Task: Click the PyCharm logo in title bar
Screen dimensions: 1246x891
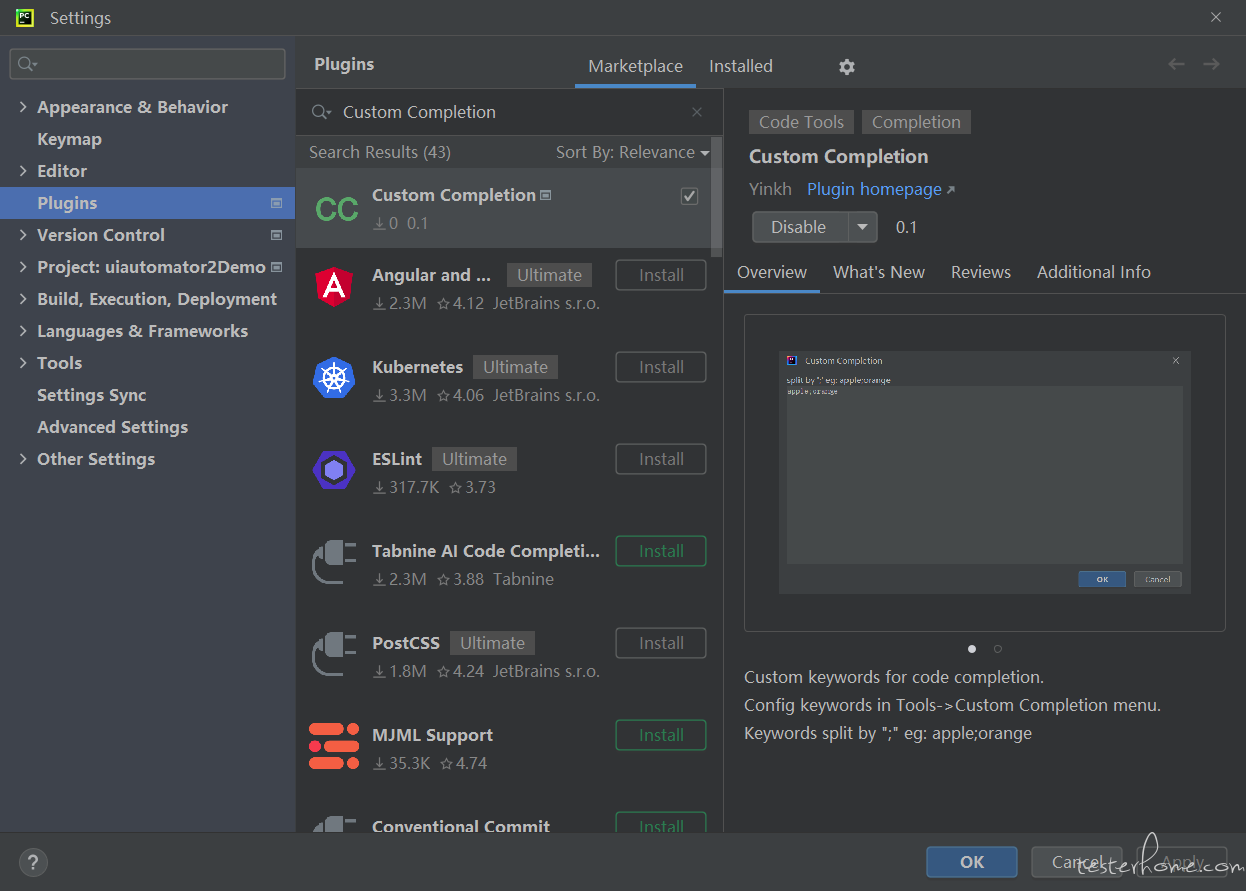Action: [25, 17]
